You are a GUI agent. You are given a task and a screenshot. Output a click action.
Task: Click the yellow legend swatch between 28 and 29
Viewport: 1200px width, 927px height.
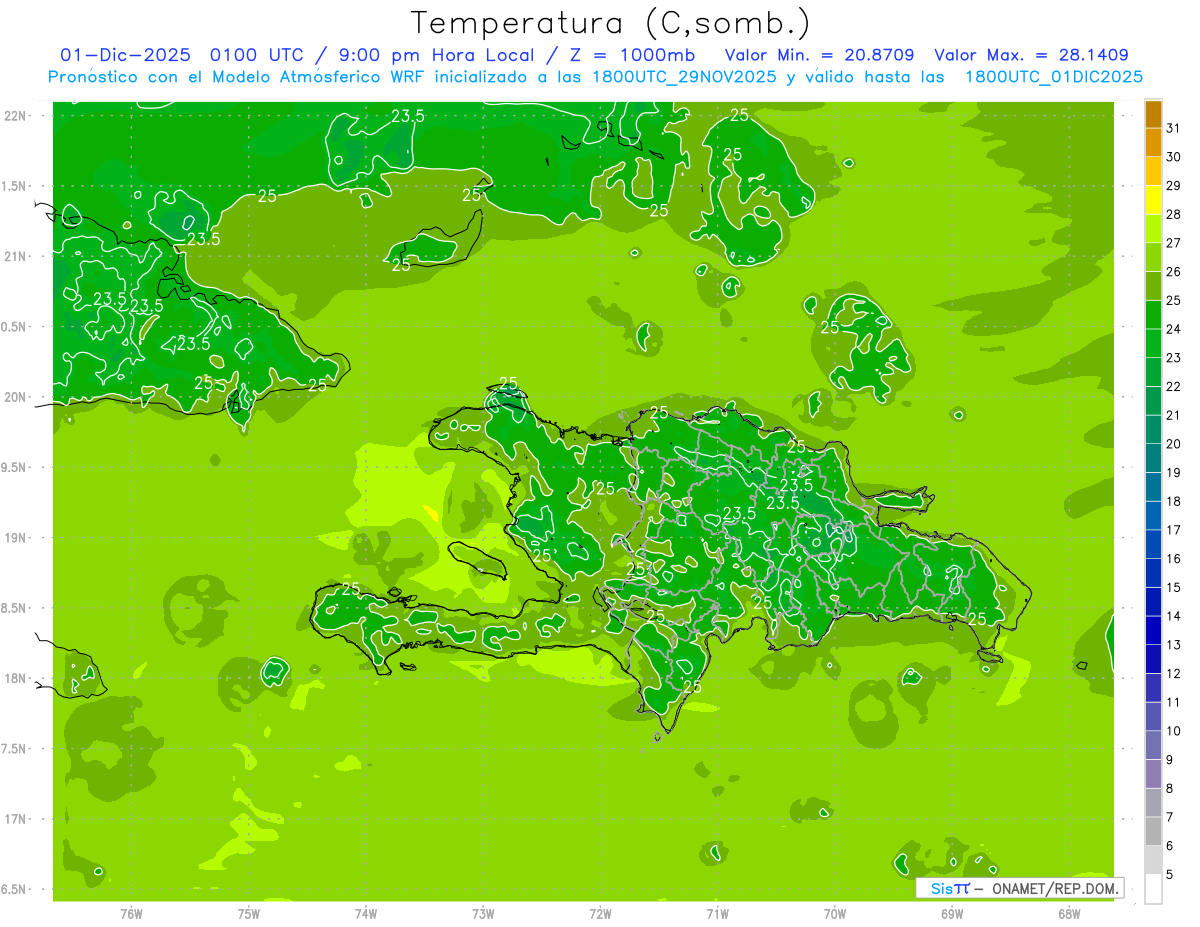1153,200
